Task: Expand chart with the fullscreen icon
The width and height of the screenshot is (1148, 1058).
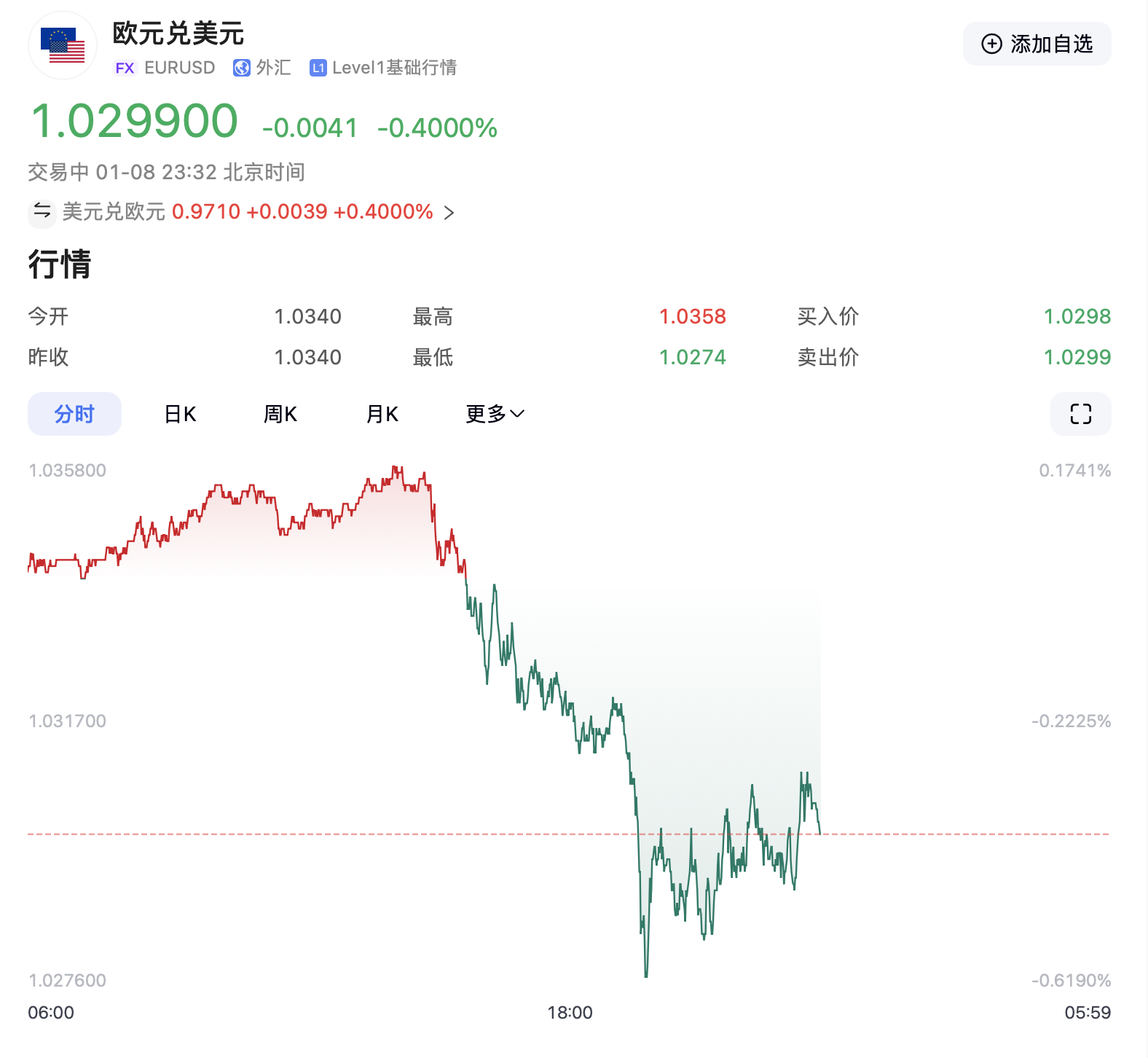Action: (x=1080, y=414)
